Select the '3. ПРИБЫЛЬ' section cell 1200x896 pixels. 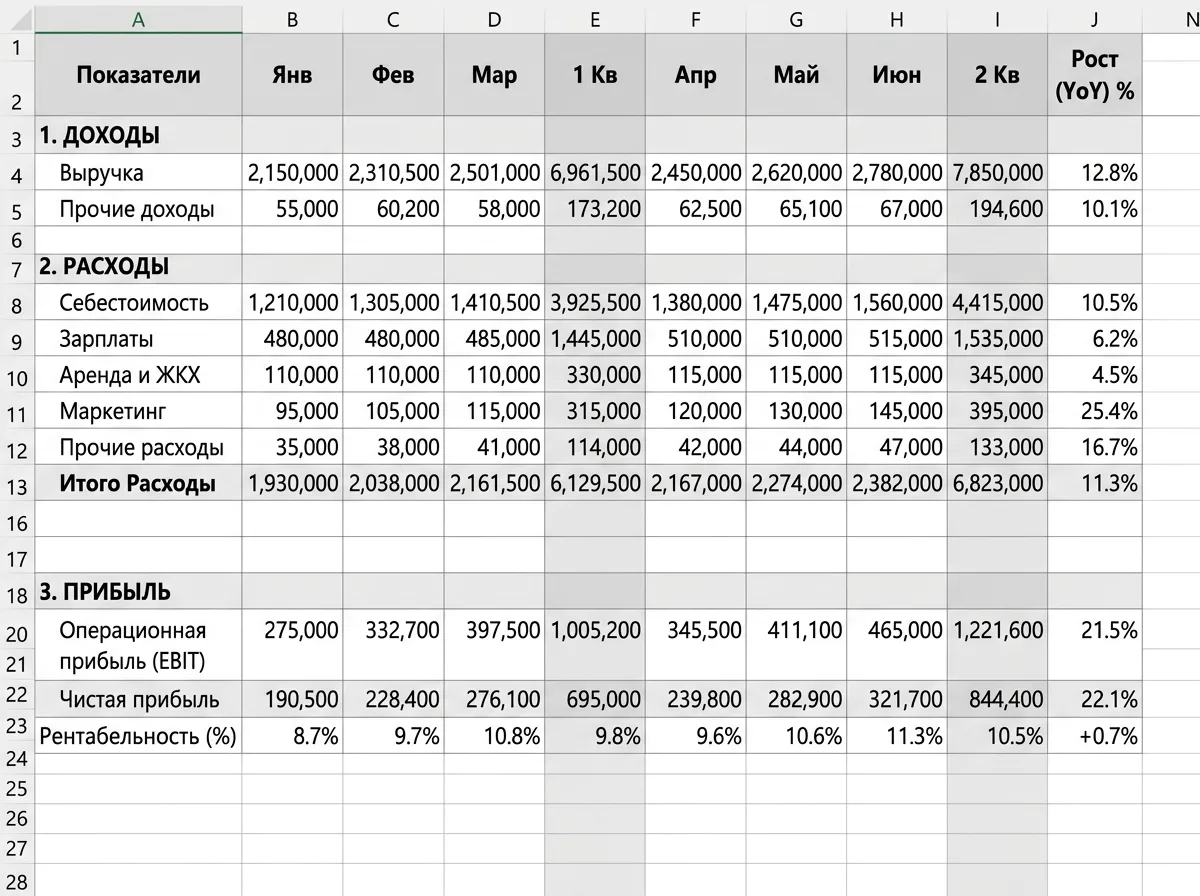tap(139, 591)
